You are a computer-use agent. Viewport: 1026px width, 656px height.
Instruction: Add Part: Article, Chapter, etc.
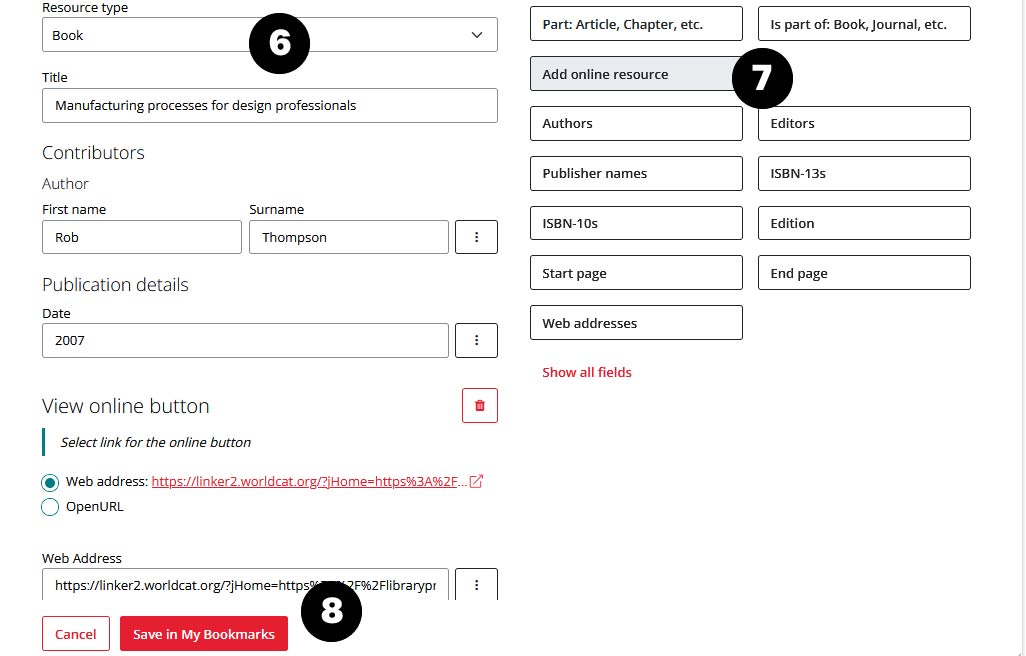tap(636, 24)
